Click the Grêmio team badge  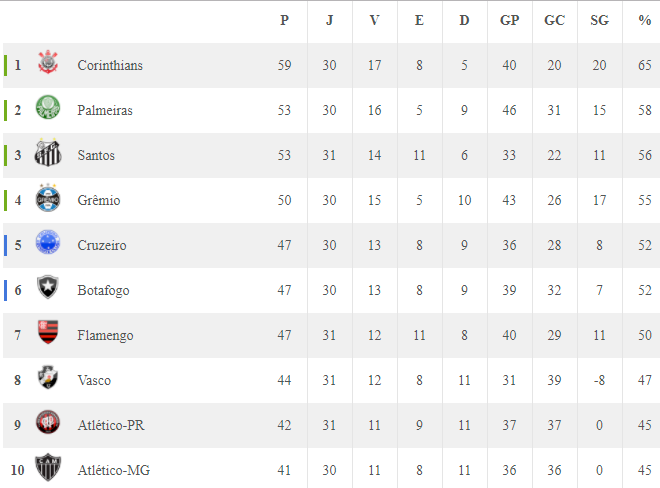(x=48, y=197)
